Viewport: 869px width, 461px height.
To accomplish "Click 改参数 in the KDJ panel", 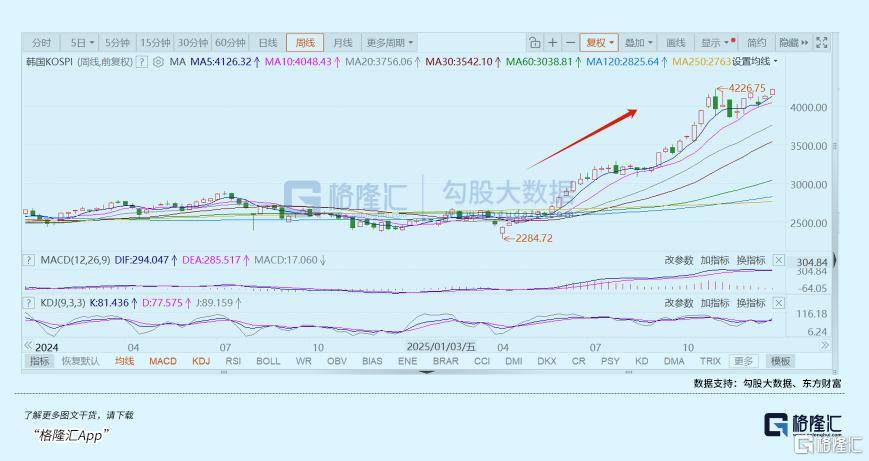I will [679, 303].
